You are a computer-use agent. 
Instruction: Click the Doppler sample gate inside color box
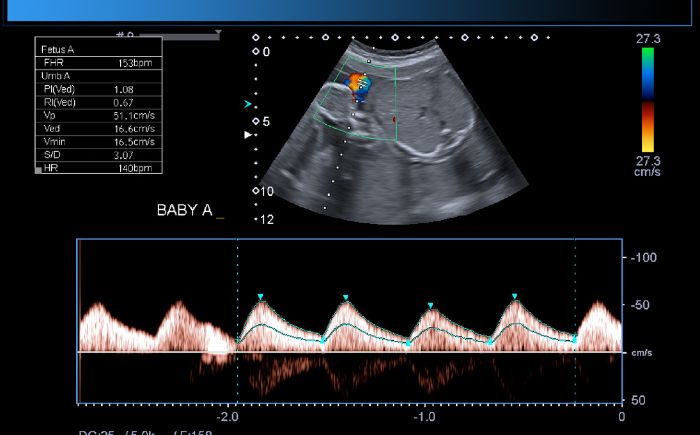point(360,86)
